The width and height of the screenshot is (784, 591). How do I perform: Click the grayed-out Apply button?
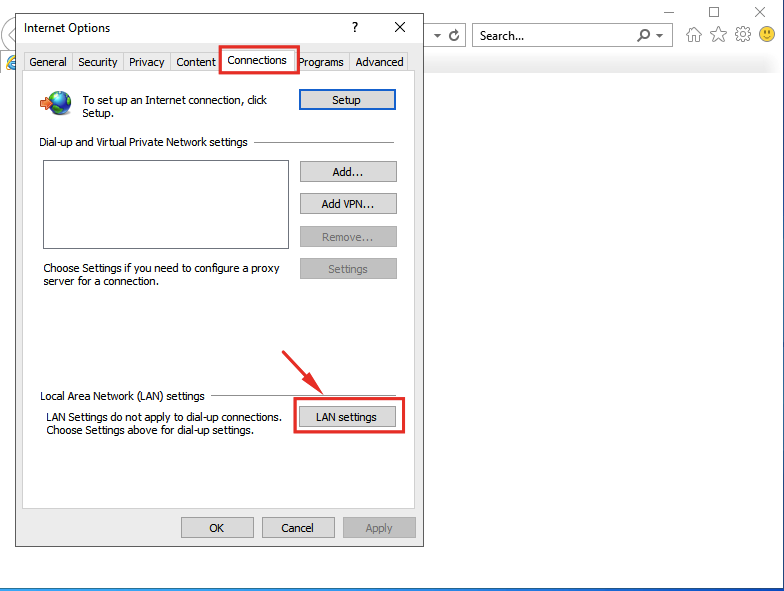pos(379,528)
